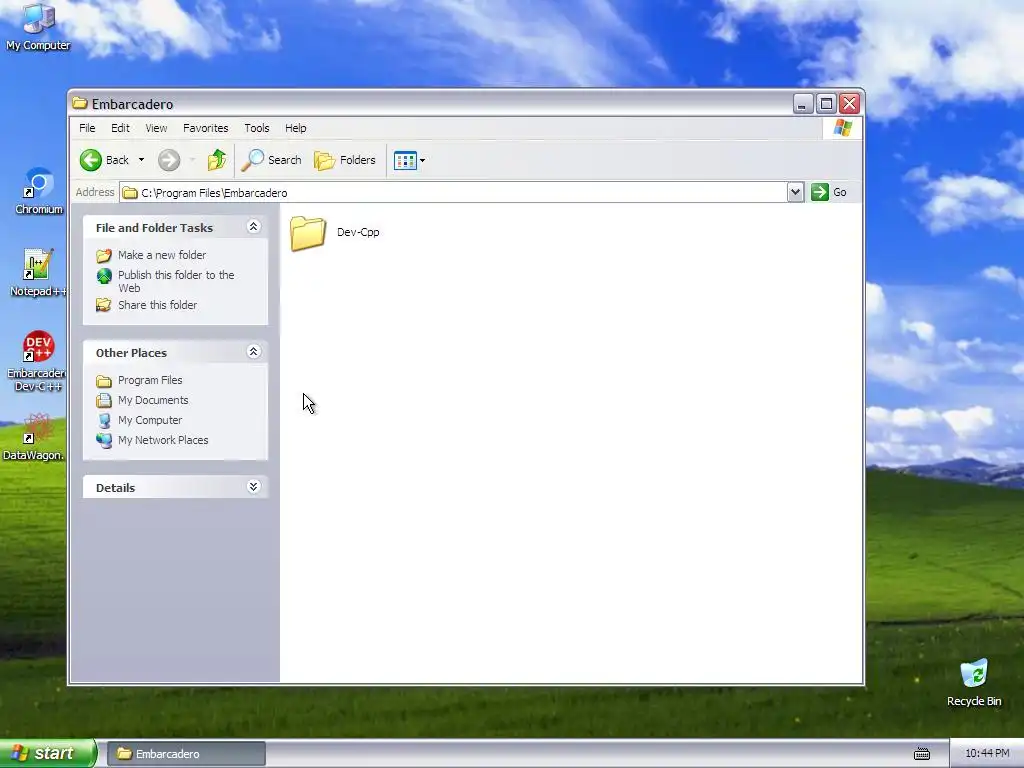Open the Favorites menu
Screen dimensions: 1024x768
click(x=206, y=128)
